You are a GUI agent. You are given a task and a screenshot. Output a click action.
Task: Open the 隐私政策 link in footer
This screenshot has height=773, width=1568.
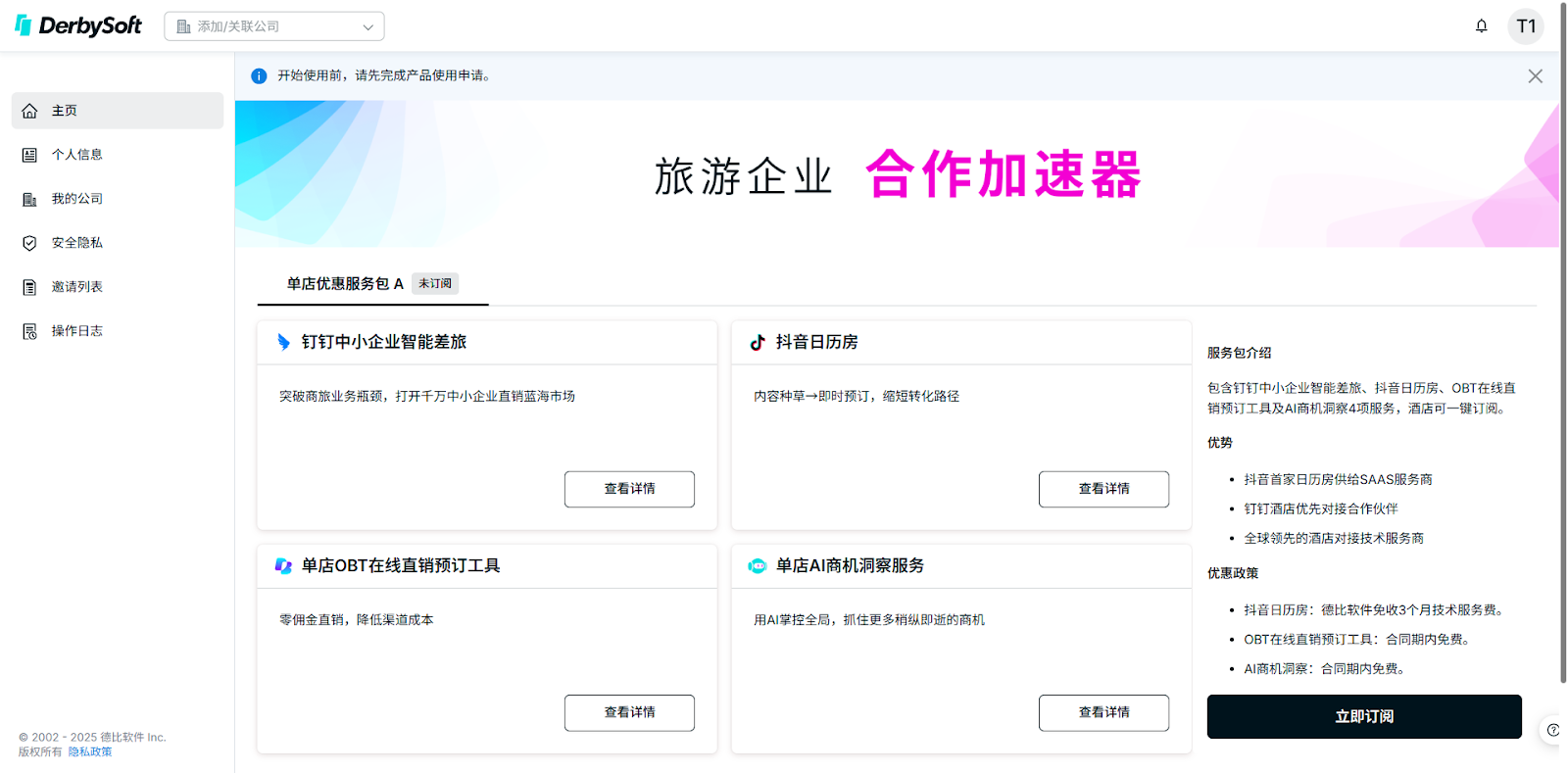tap(90, 752)
